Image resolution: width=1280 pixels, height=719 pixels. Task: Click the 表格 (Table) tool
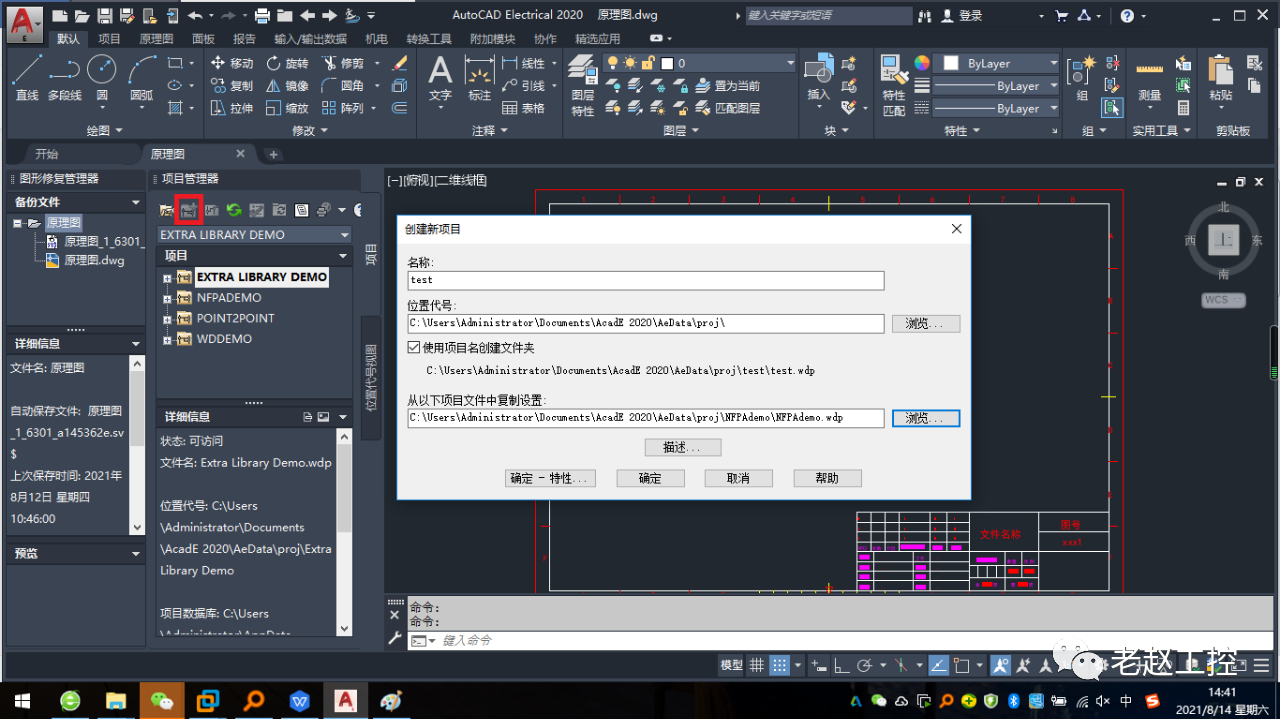523,108
